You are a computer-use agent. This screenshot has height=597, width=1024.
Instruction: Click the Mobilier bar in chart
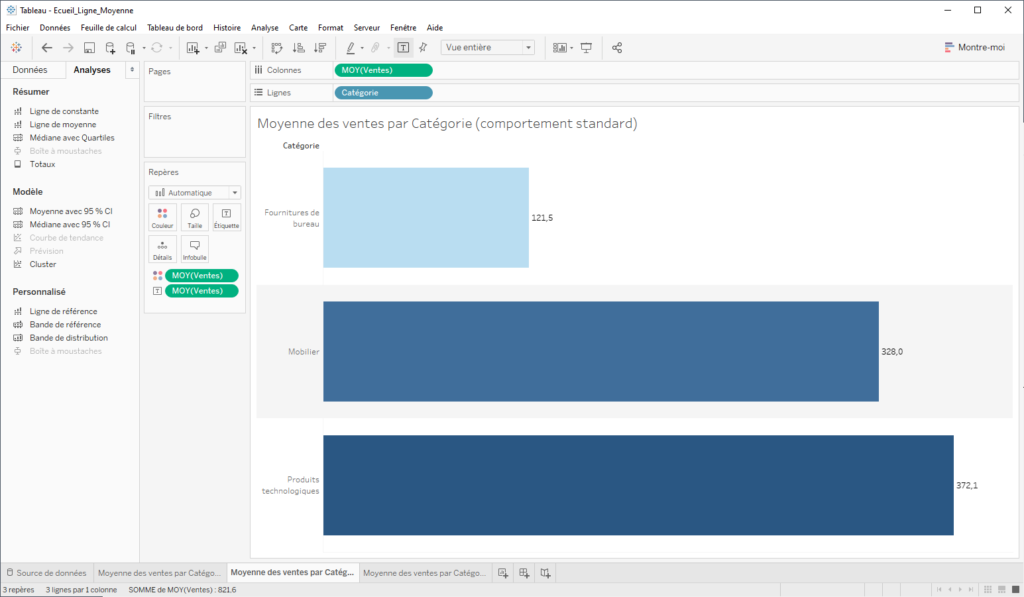(601, 351)
